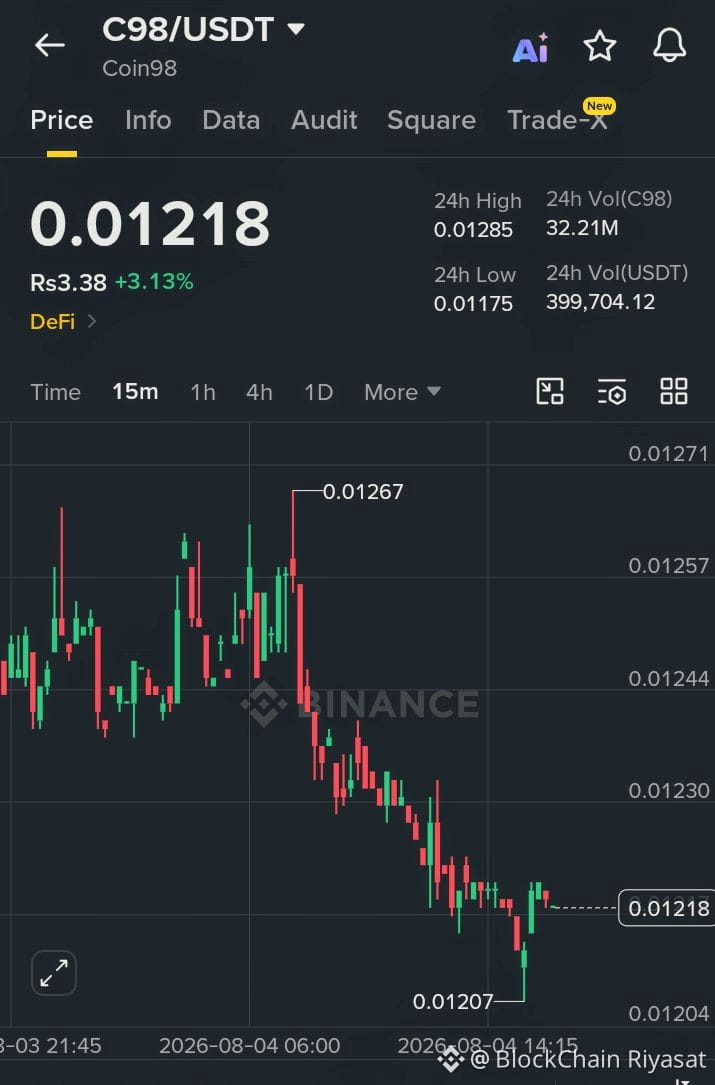Tap the picture-in-picture chart icon
Screen dimensions: 715x1085
[x=550, y=392]
